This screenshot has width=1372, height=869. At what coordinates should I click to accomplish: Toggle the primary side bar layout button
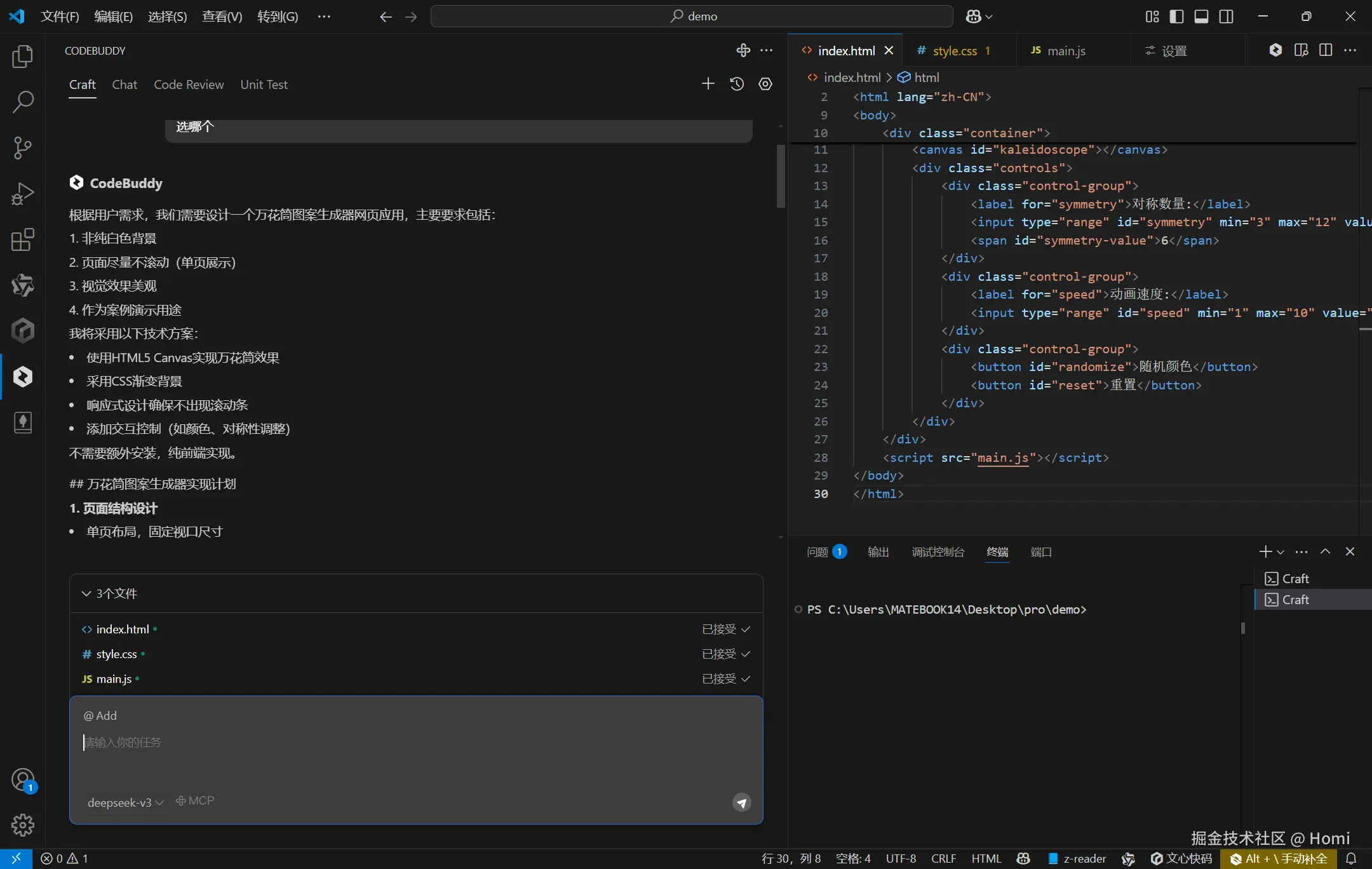pos(1176,17)
